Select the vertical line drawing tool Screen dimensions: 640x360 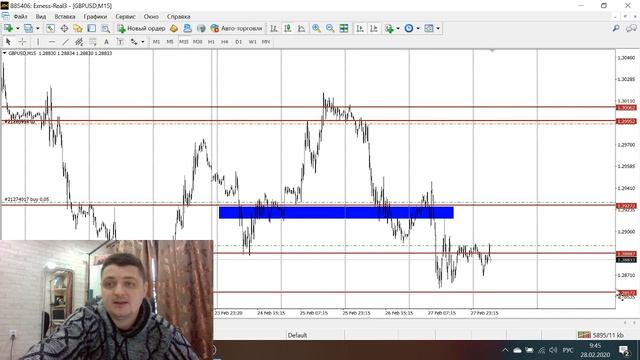pos(38,42)
